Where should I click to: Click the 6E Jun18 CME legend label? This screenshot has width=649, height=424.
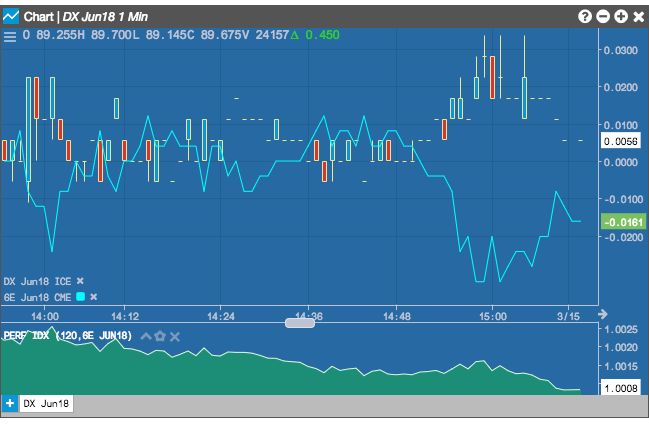(x=38, y=297)
